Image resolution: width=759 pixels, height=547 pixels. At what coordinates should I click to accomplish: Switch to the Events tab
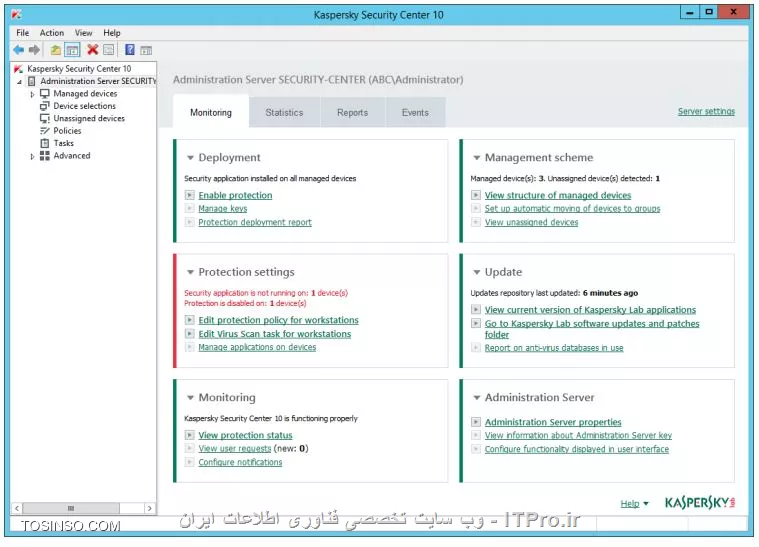click(x=415, y=112)
